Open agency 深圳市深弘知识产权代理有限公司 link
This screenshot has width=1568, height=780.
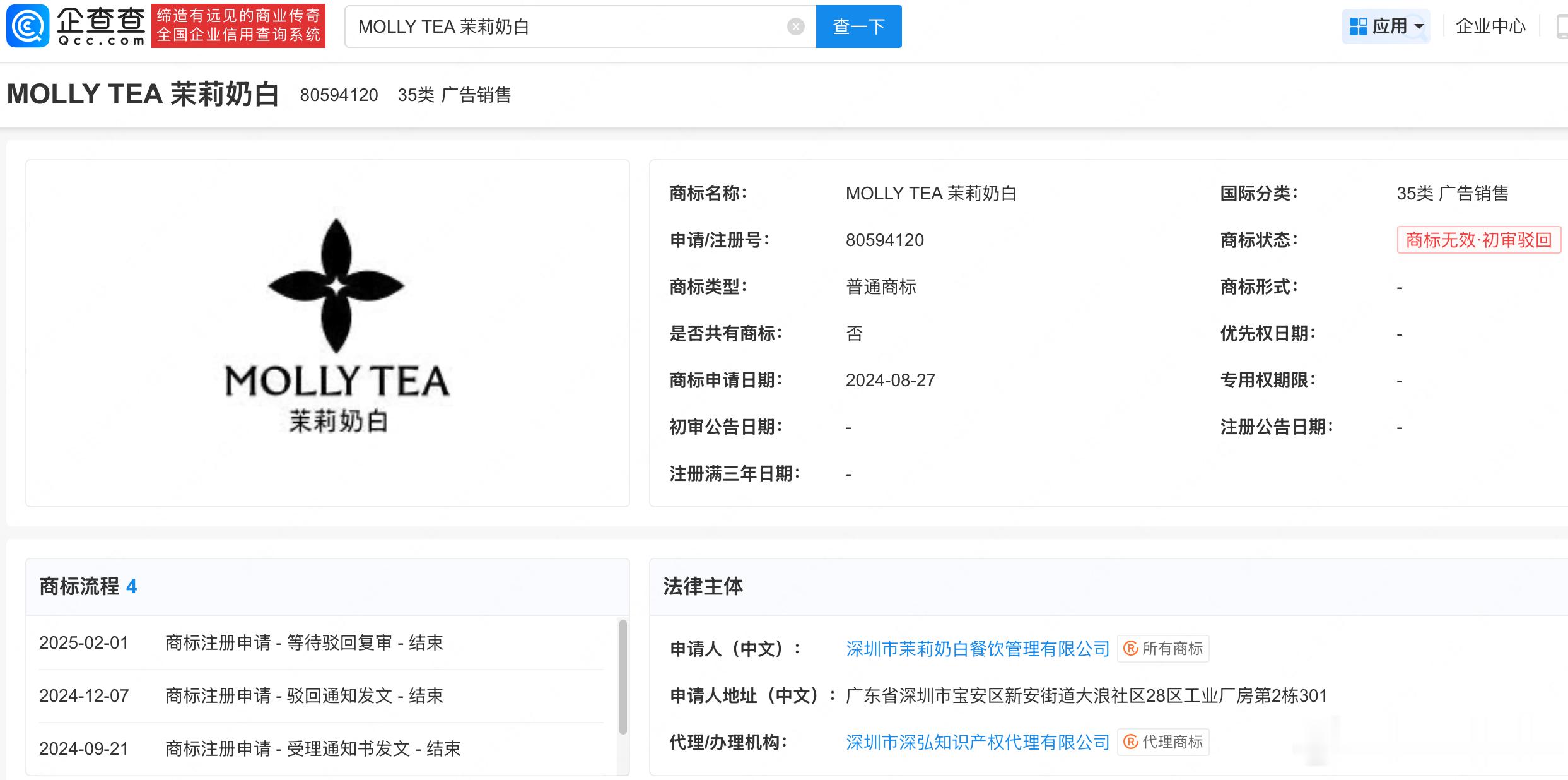978,742
